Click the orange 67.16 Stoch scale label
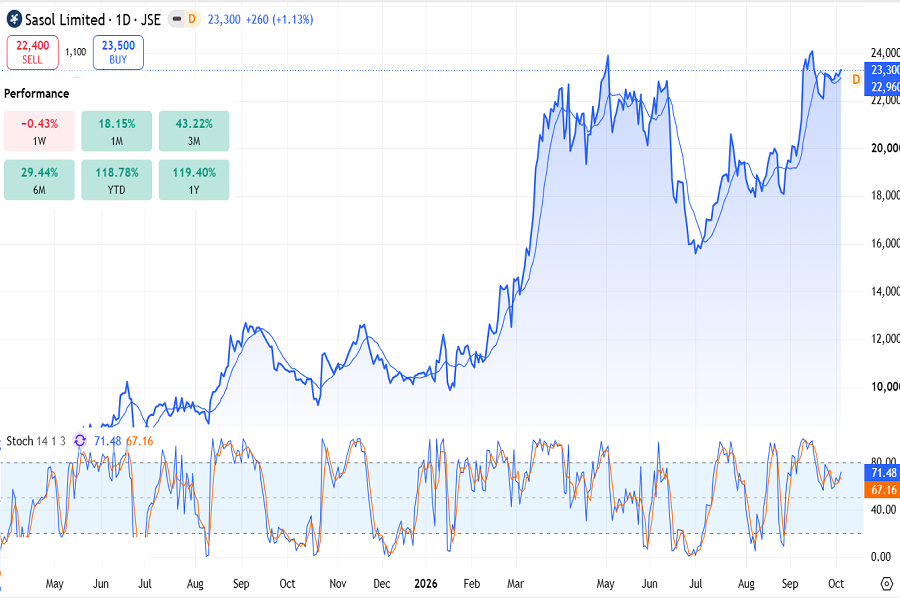The image size is (900, 600). [882, 490]
